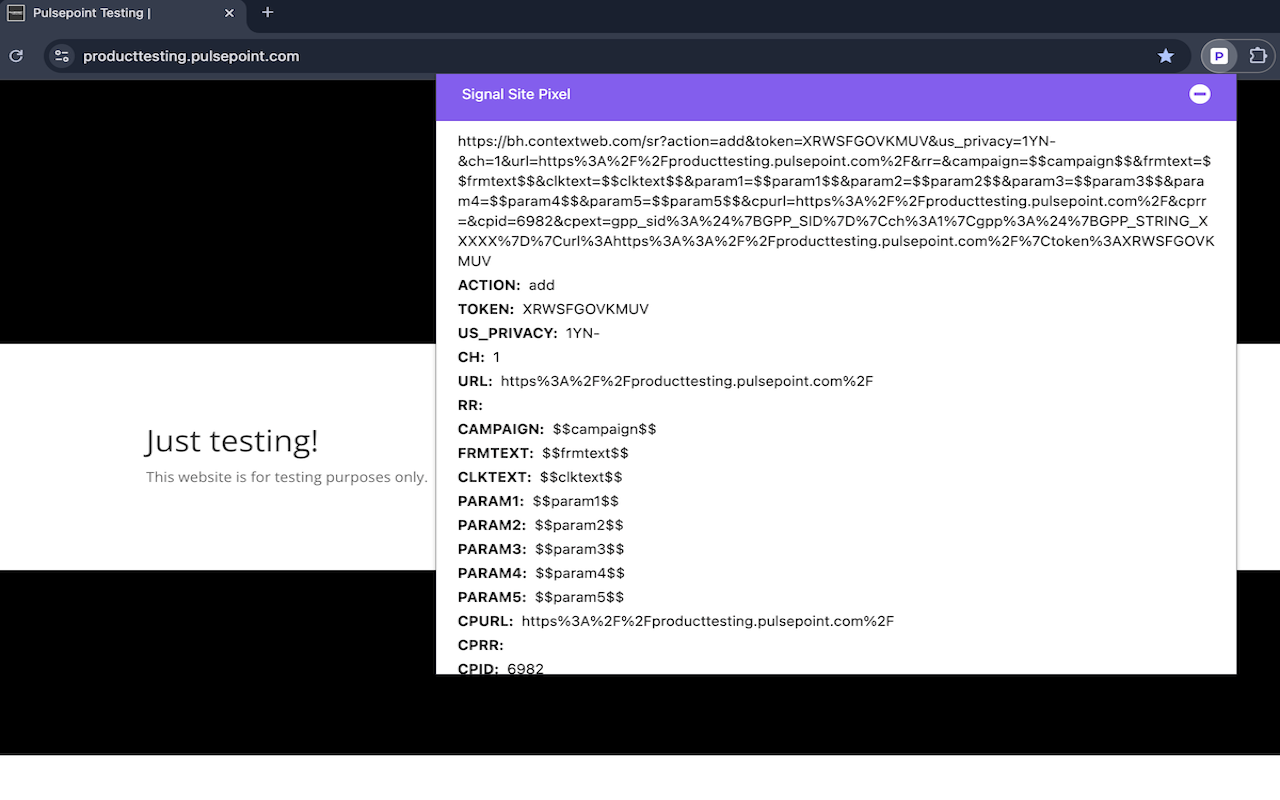
Task: Click the Pulsepoint Testing tab favicon
Action: [x=16, y=13]
